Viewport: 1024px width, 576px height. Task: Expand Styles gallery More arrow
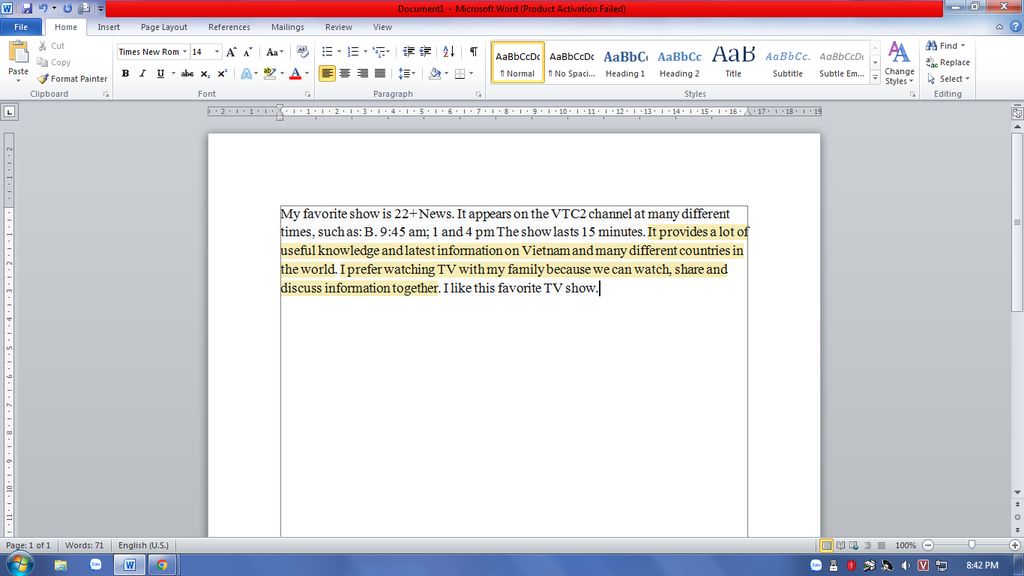[875, 78]
